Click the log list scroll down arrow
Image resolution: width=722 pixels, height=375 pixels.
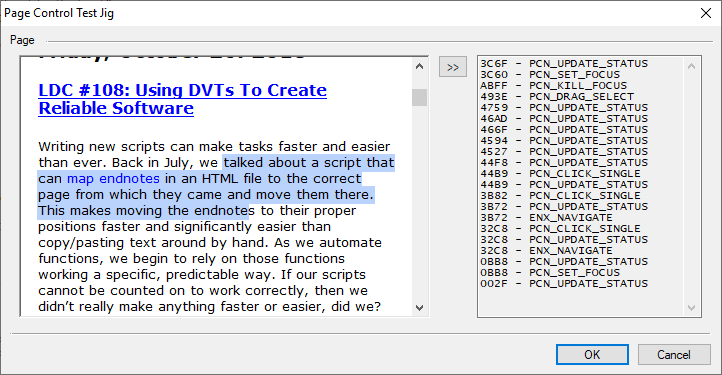pos(691,307)
